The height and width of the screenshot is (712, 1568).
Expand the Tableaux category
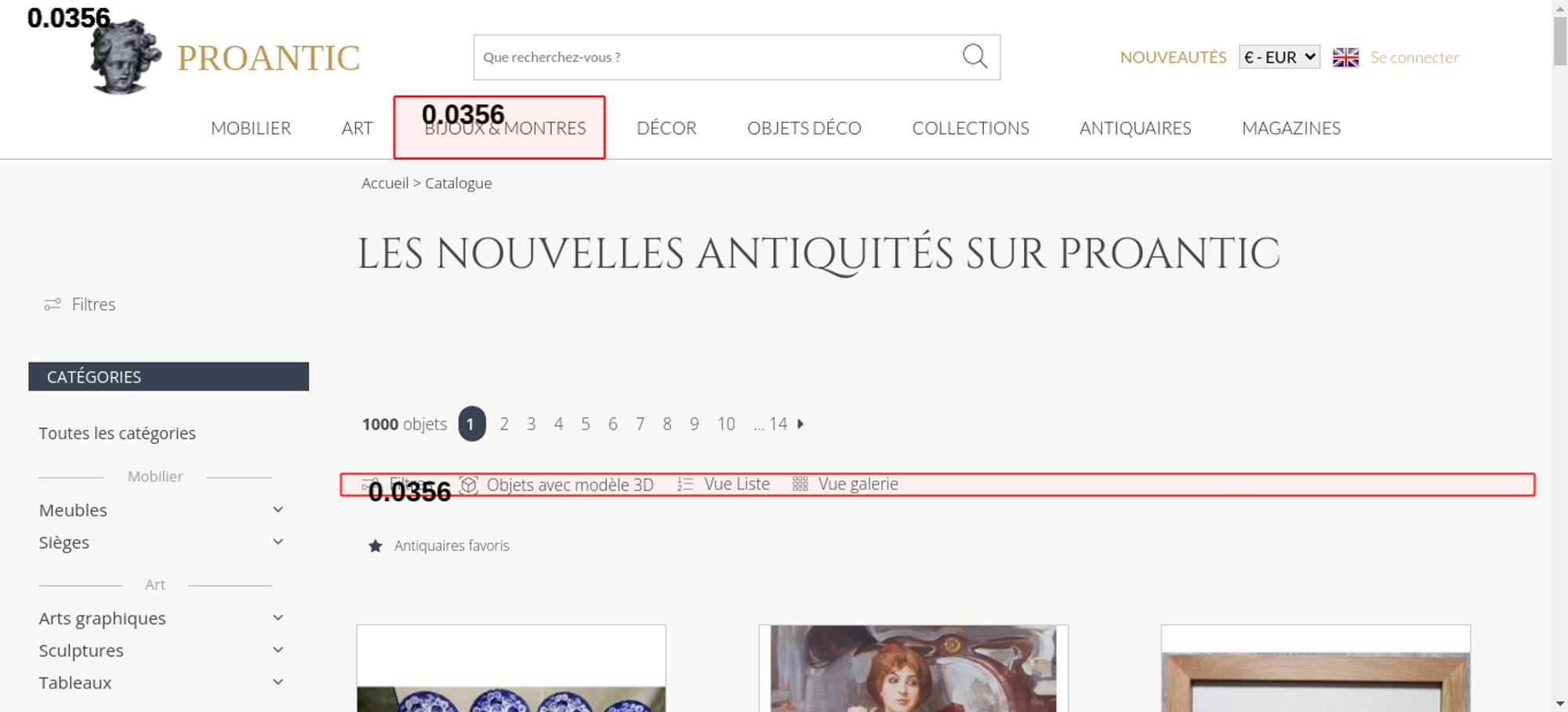[278, 683]
